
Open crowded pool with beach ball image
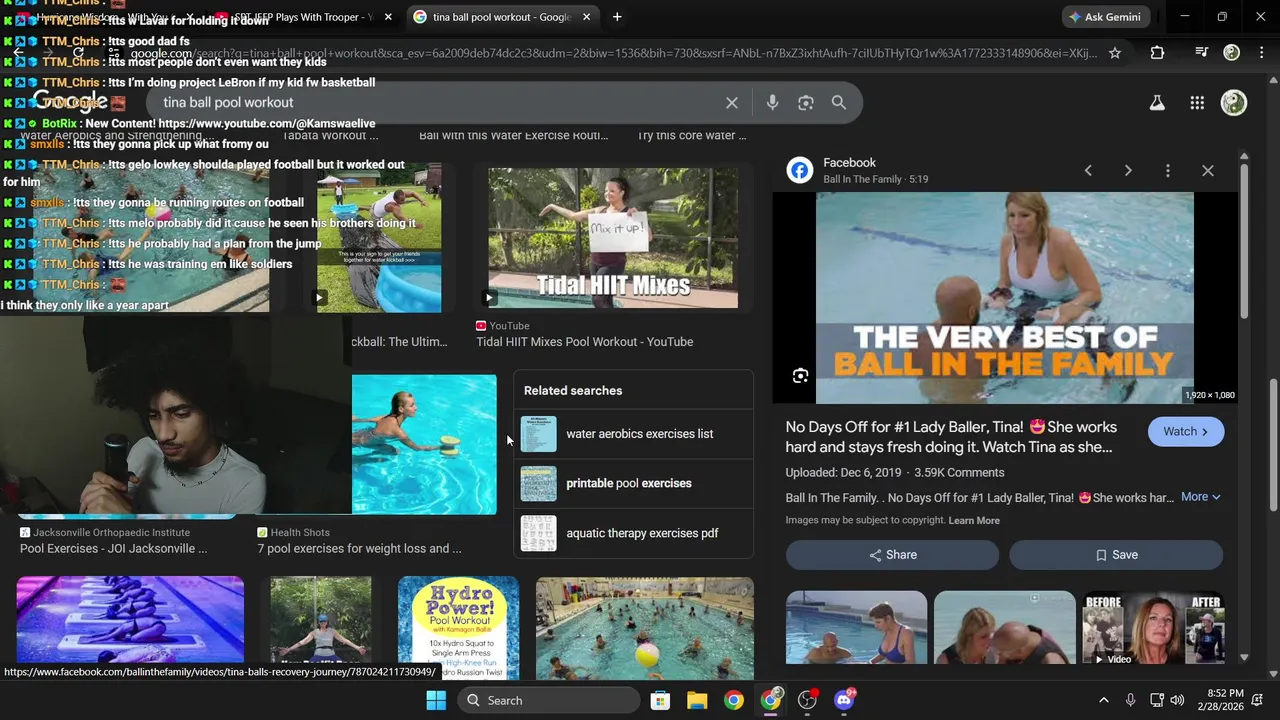pyautogui.click(x=645, y=628)
